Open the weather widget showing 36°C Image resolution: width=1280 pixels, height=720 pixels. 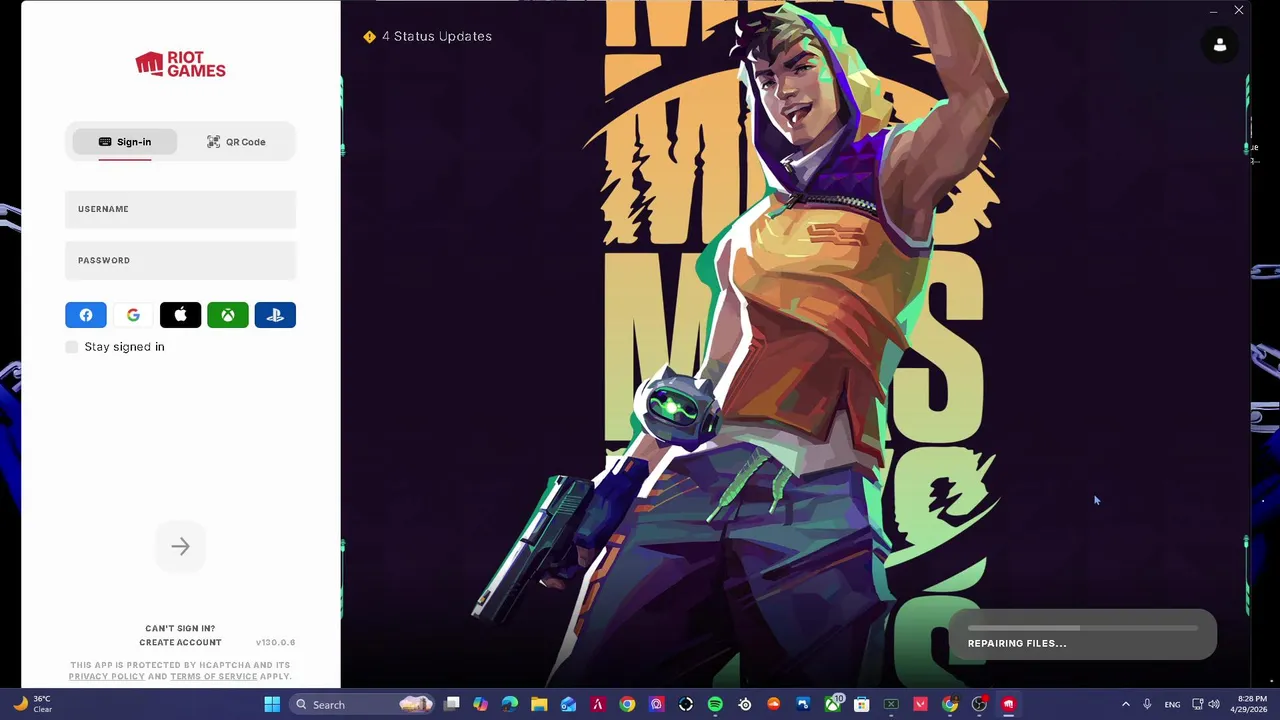(x=32, y=704)
